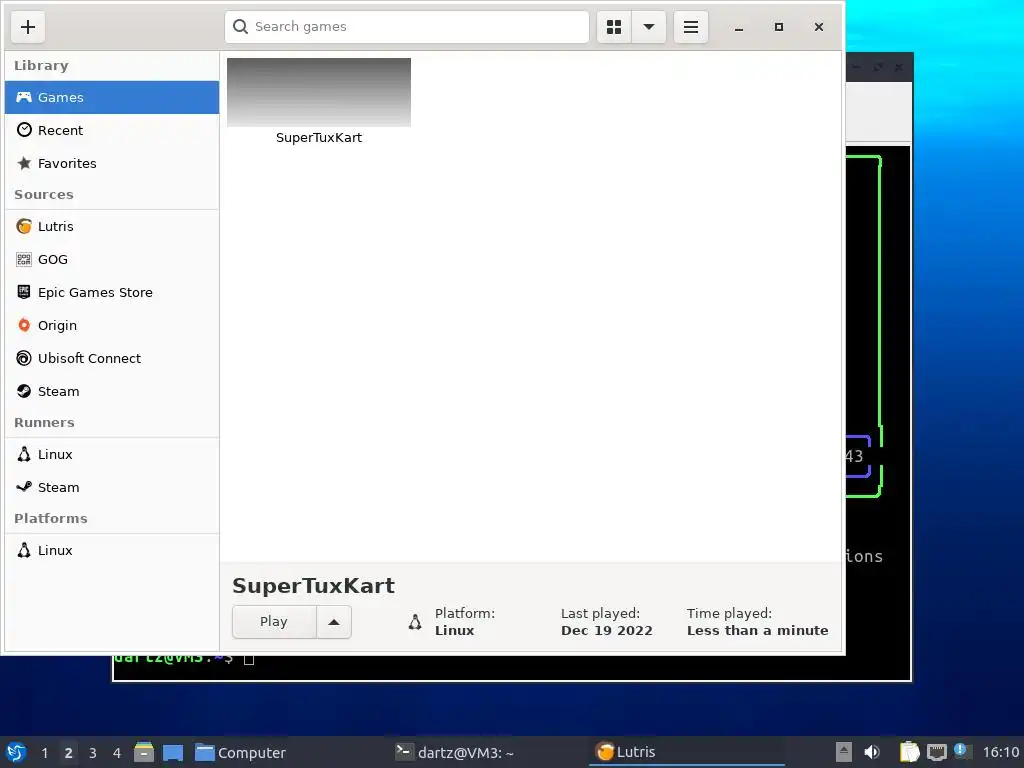The height and width of the screenshot is (768, 1024).
Task: Switch to workspace 1
Action: 44,753
